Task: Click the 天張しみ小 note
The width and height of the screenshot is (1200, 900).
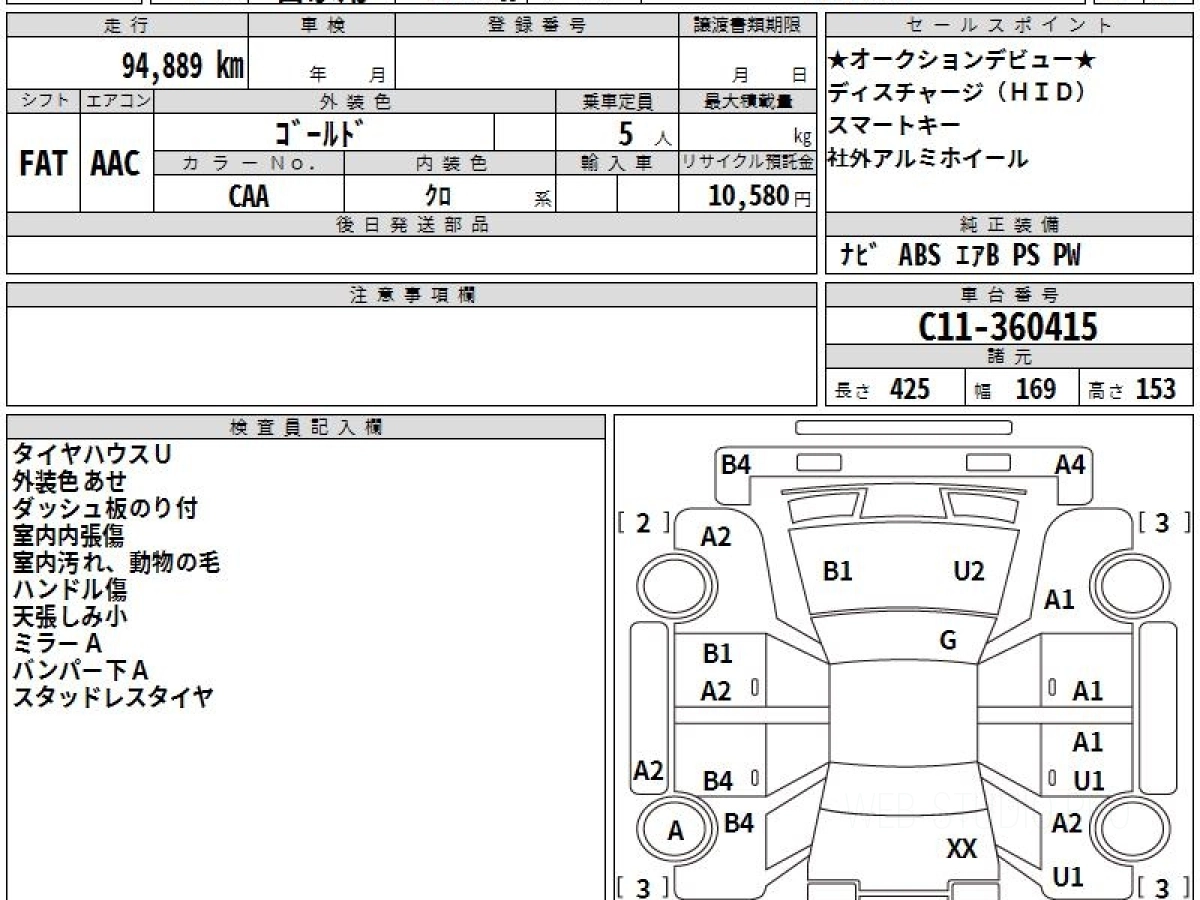Action: 70,616
